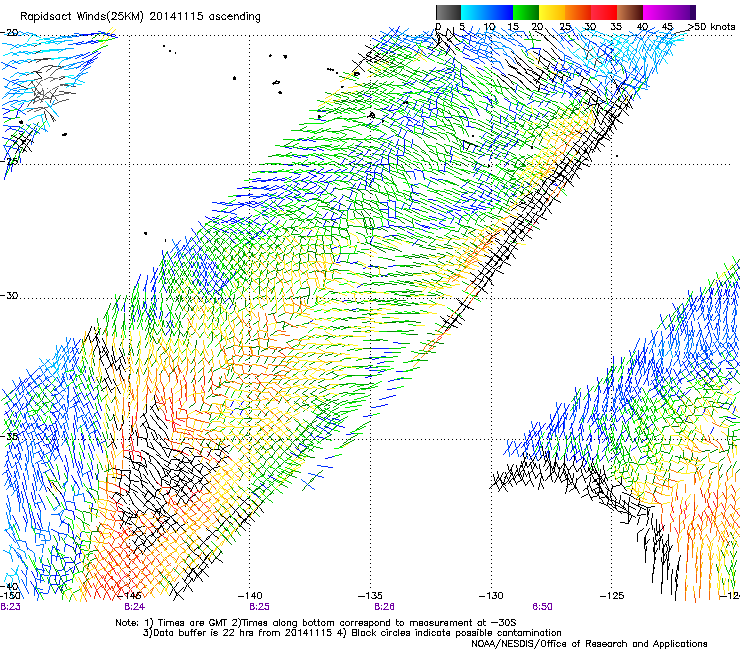Image resolution: width=740 pixels, height=650 pixels.
Task: Click the 'Data buffer is 22 hrs' note line
Action: coord(352,633)
